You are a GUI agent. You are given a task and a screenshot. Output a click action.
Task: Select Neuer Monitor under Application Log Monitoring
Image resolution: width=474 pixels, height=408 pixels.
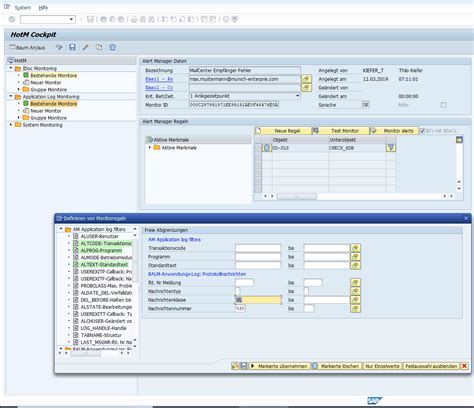click(x=46, y=111)
